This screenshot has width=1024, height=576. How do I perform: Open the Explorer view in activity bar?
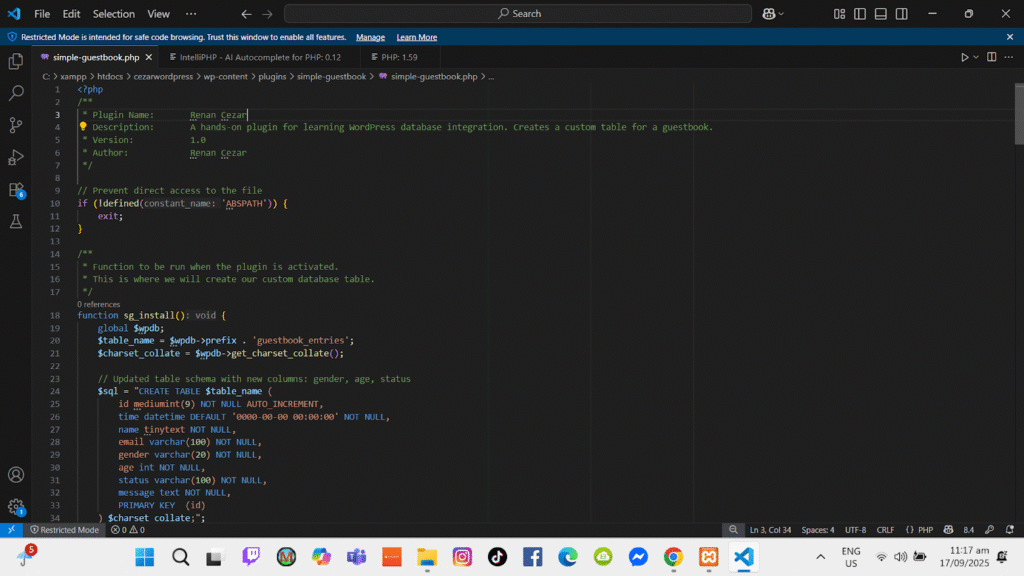tap(16, 61)
